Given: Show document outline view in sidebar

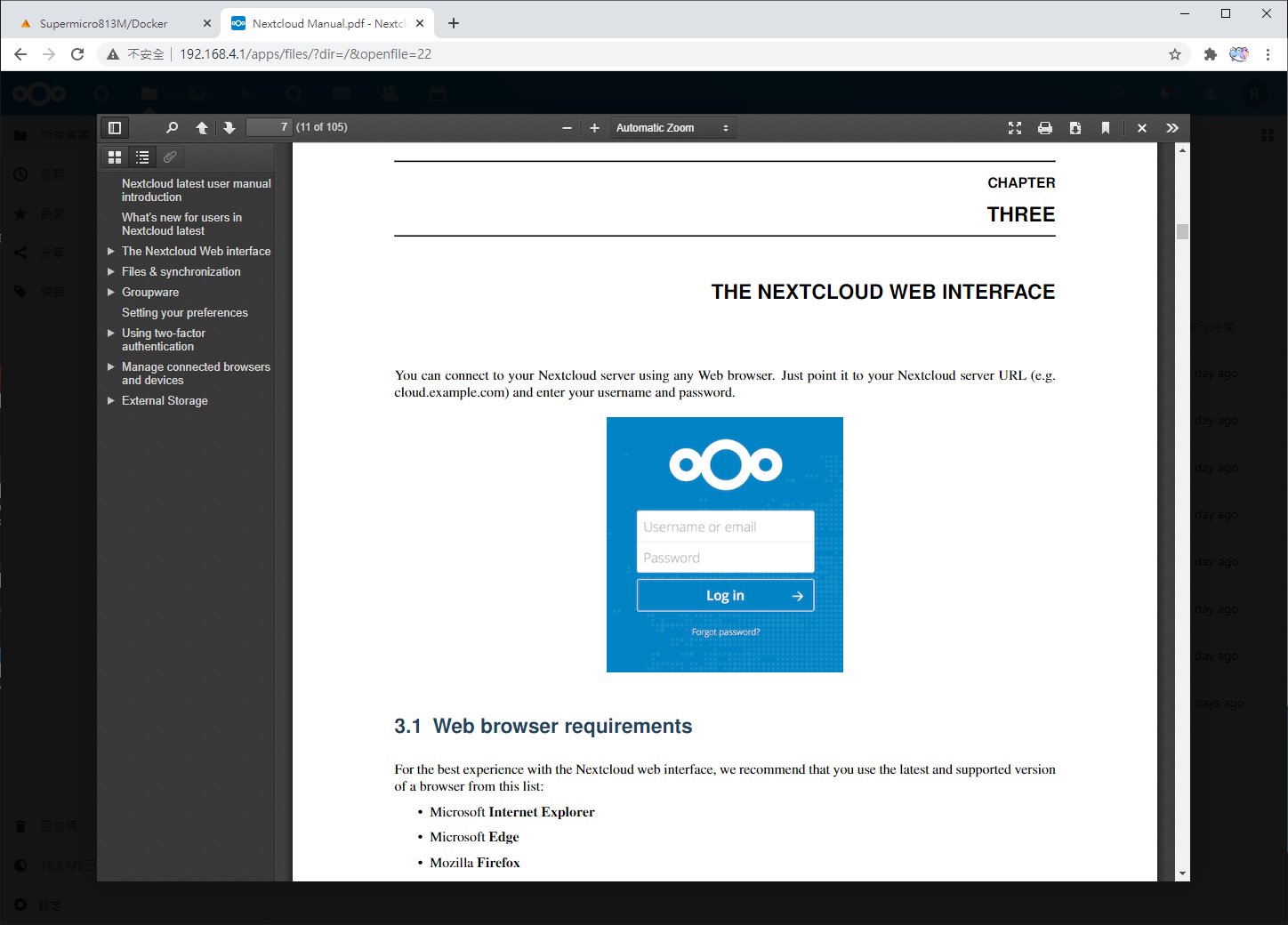Looking at the screenshot, I should pyautogui.click(x=142, y=157).
